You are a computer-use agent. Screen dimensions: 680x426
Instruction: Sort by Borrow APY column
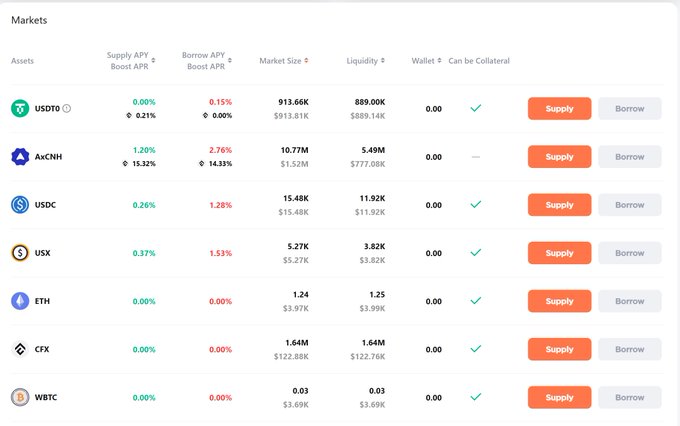pyautogui.click(x=207, y=61)
